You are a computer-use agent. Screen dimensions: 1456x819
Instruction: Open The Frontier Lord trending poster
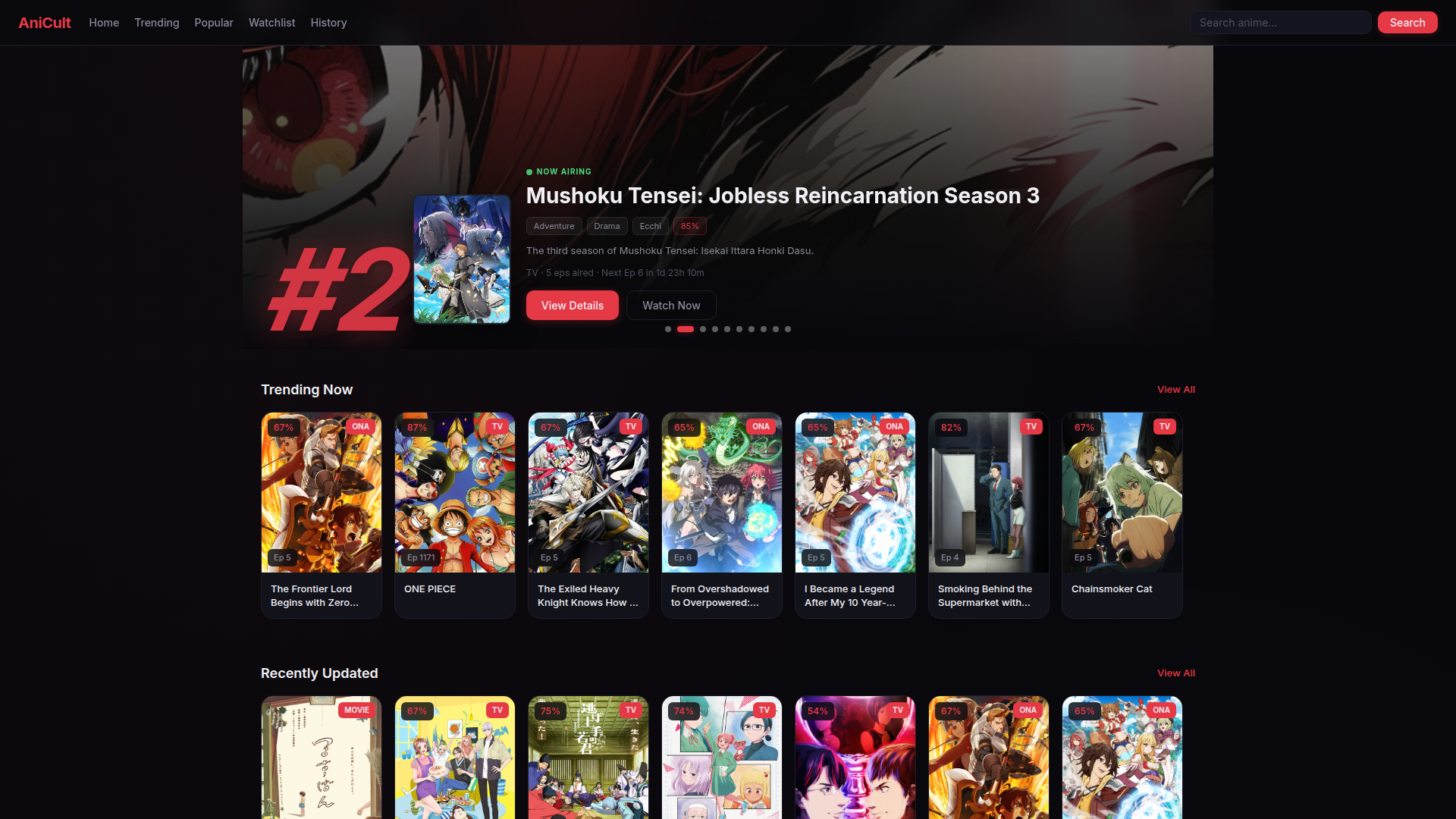[x=322, y=493]
